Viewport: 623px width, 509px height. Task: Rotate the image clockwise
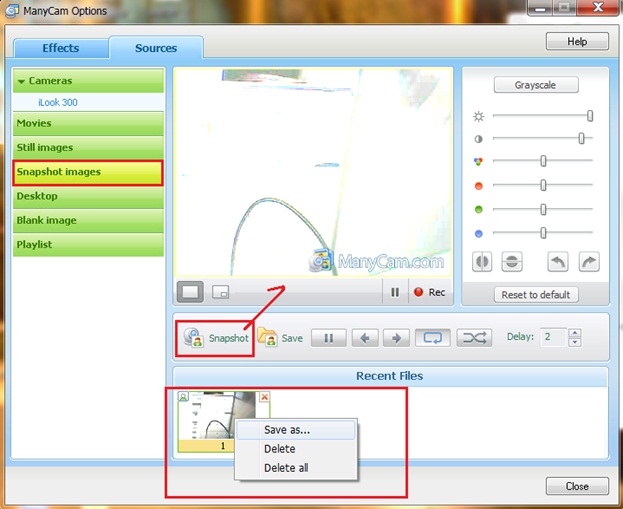coord(589,262)
